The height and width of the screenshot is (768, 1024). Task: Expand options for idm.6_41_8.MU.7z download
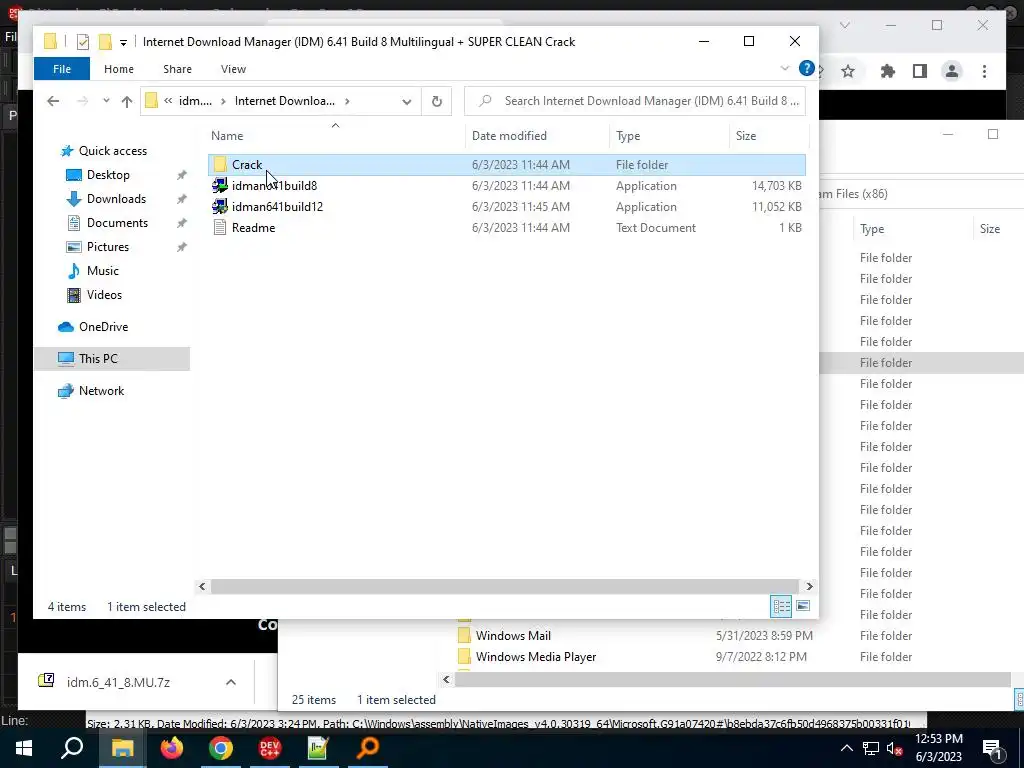[231, 682]
